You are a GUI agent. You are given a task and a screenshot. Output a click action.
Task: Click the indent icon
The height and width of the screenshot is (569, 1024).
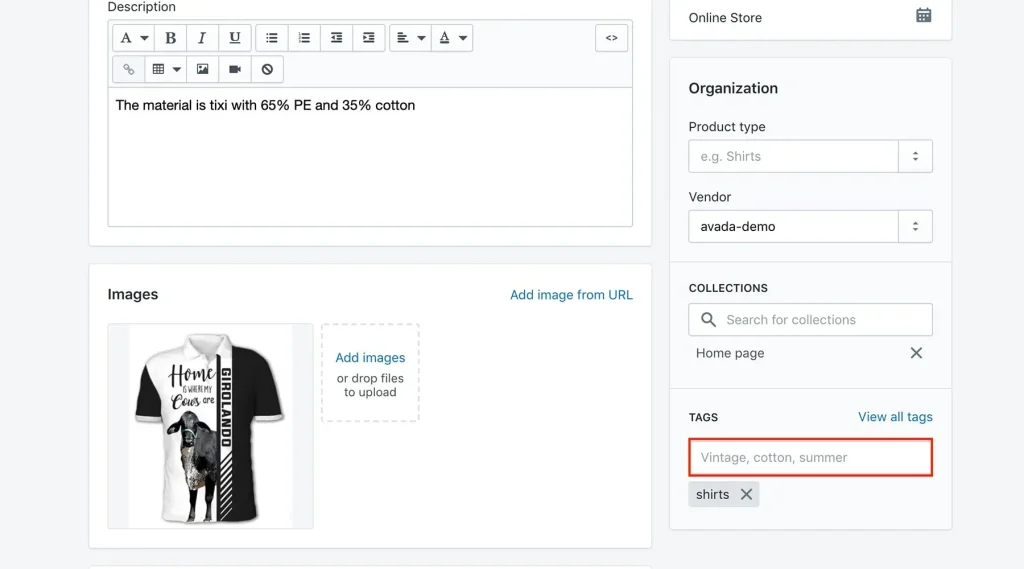tap(368, 38)
